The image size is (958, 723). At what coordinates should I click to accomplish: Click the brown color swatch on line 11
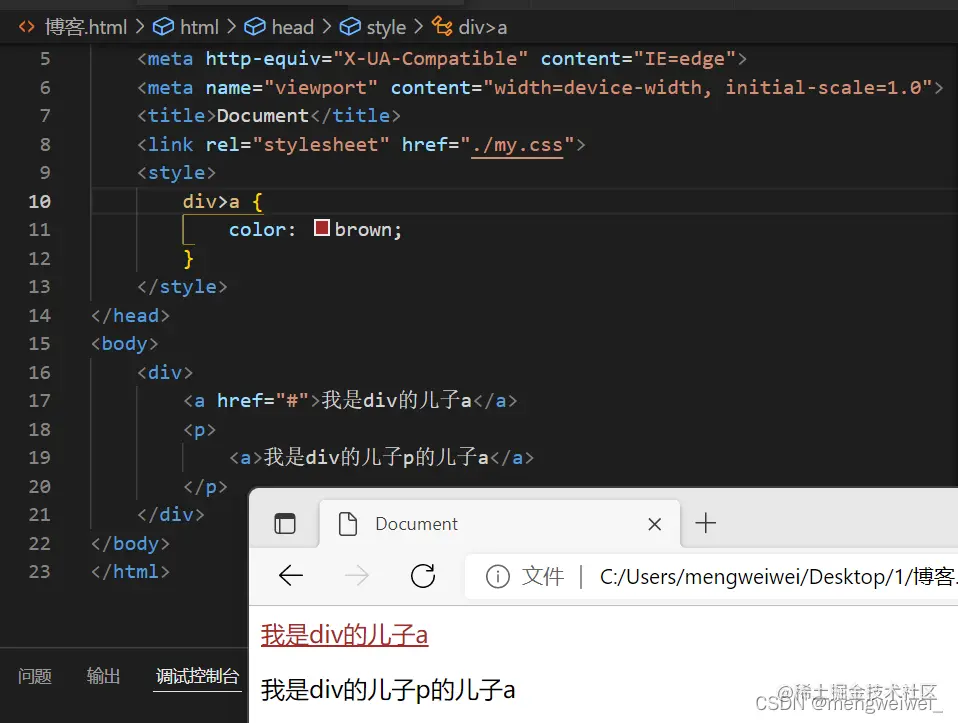[x=321, y=228]
